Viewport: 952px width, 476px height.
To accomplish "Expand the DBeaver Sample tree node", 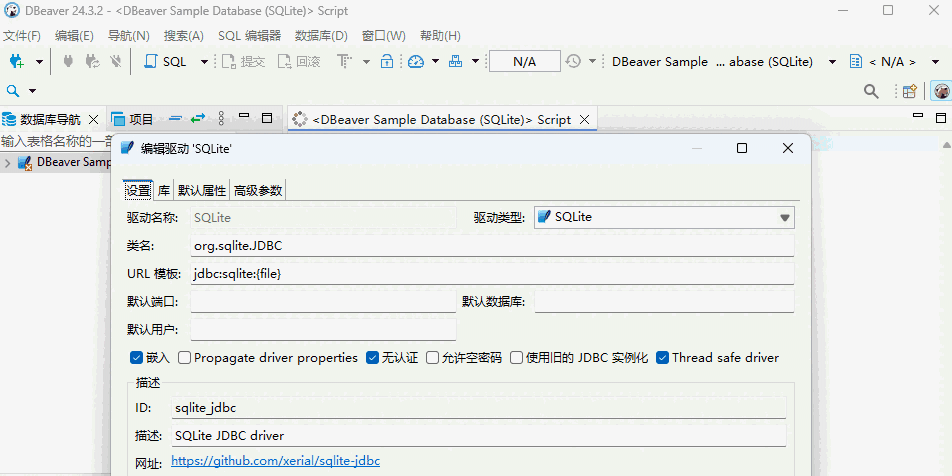I will [7, 163].
